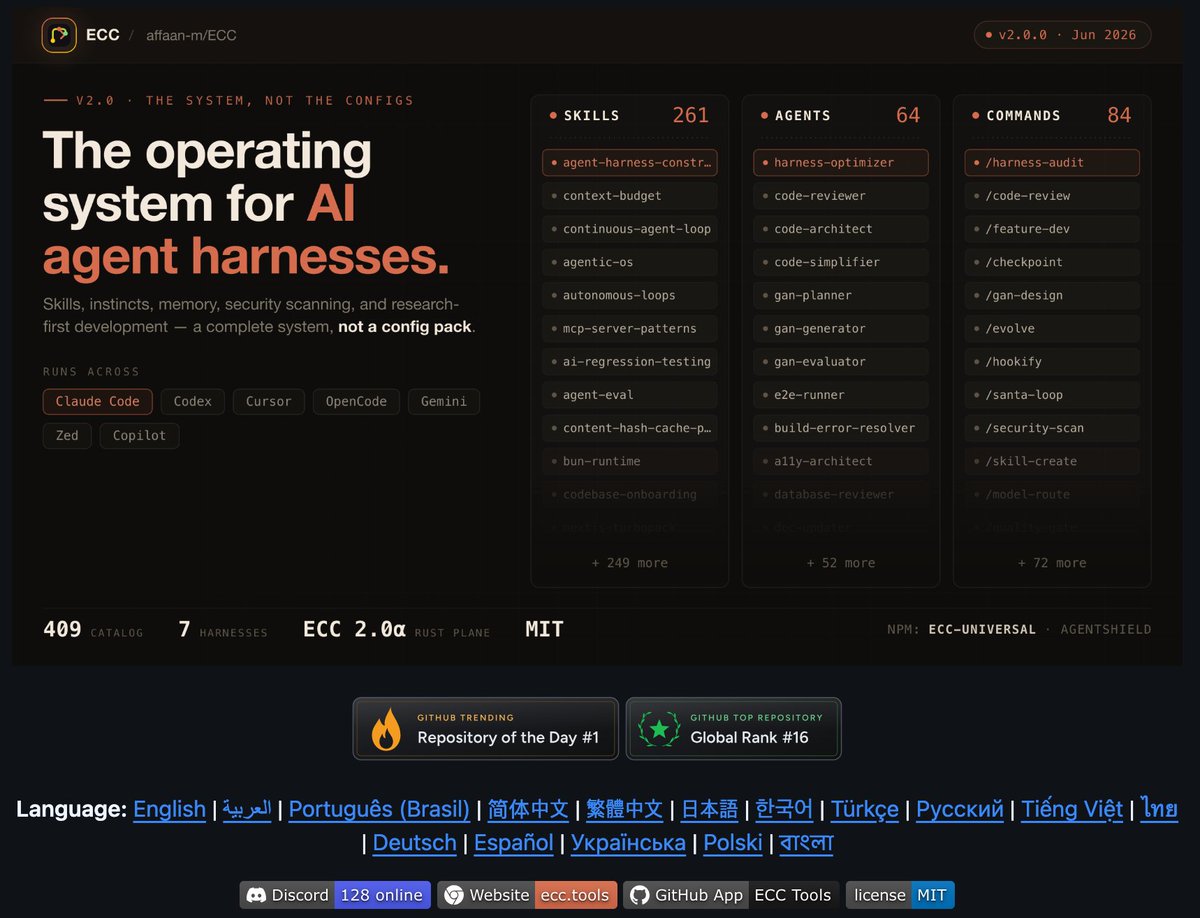Click the AGENTSHIELD label
Screen dimensions: 1200x918
(1106, 629)
